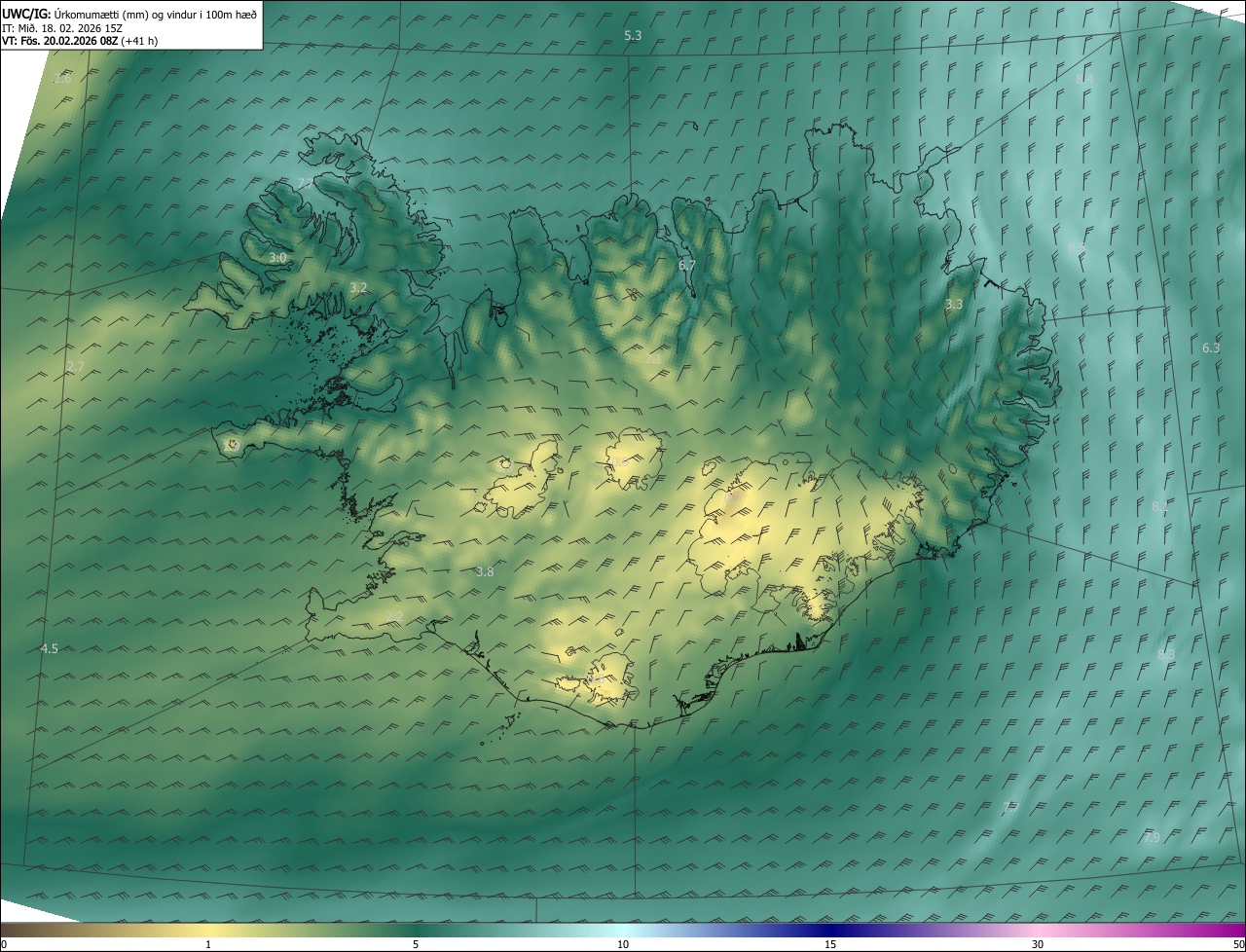
Task: Click the 6.7 value label on the north coast
Action: 687,265
